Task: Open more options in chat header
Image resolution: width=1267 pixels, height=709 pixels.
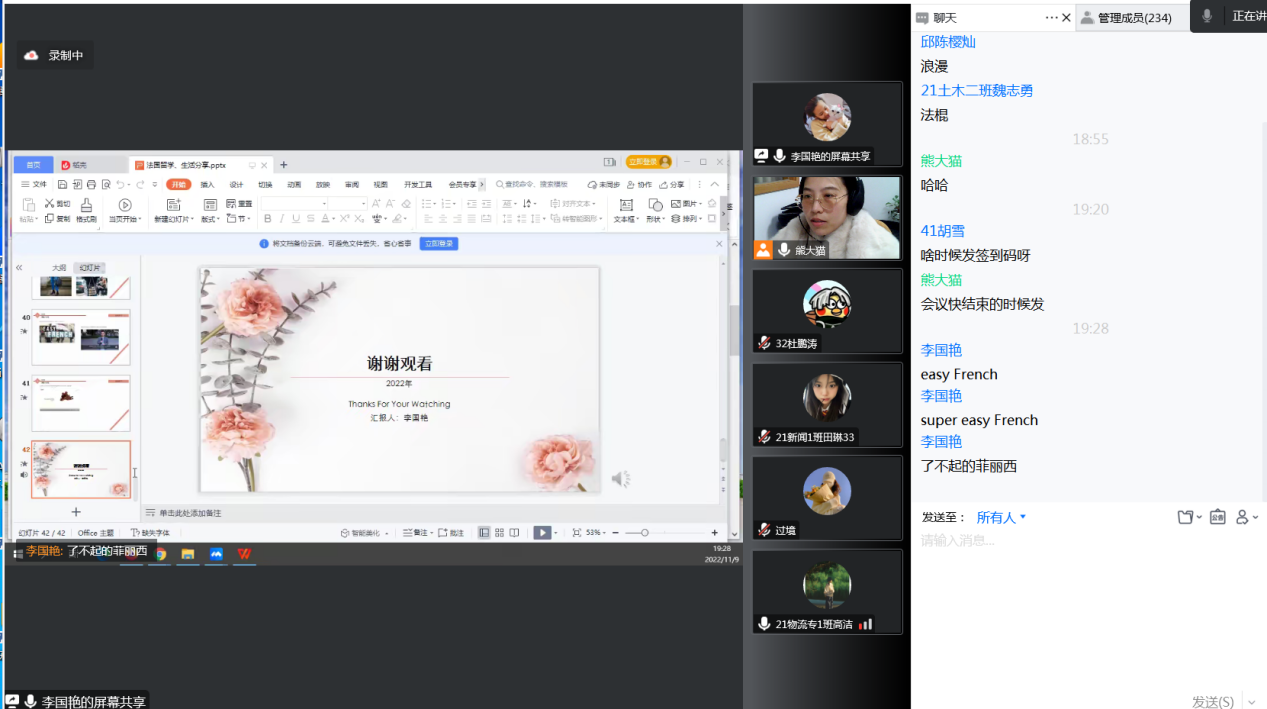Action: coord(1051,17)
